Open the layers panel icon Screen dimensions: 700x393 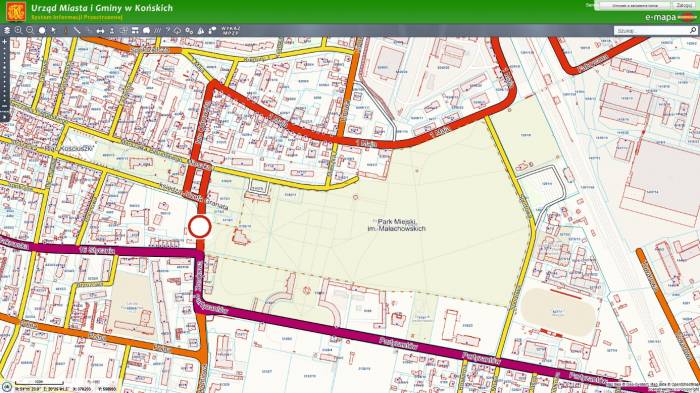click(x=7, y=30)
